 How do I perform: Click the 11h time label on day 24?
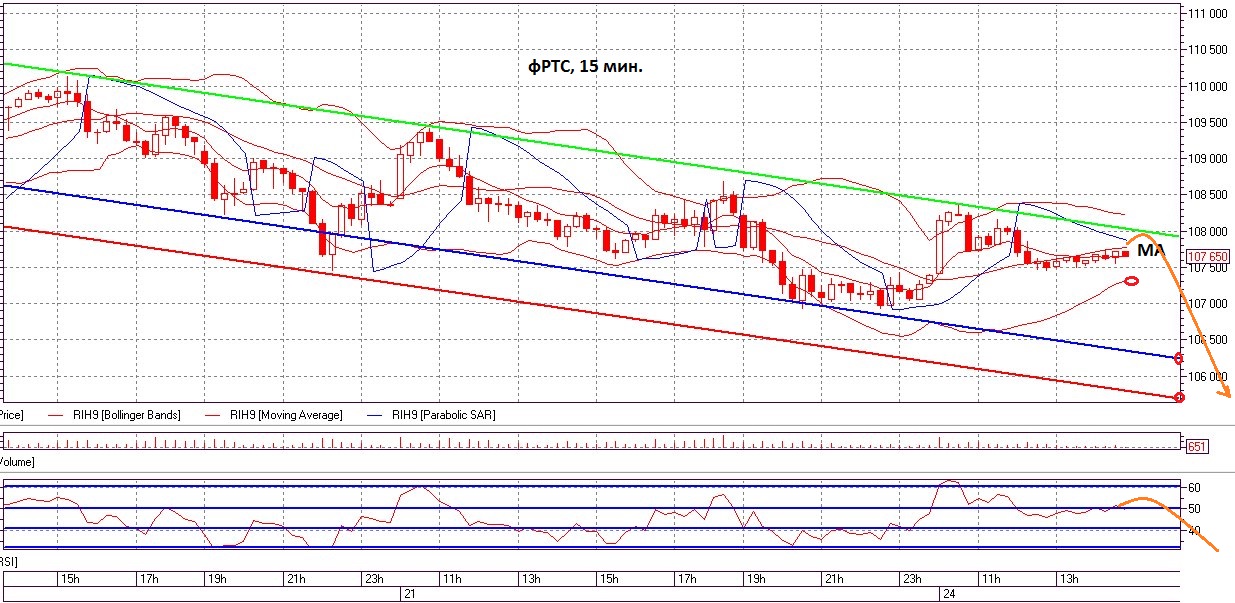(990, 579)
